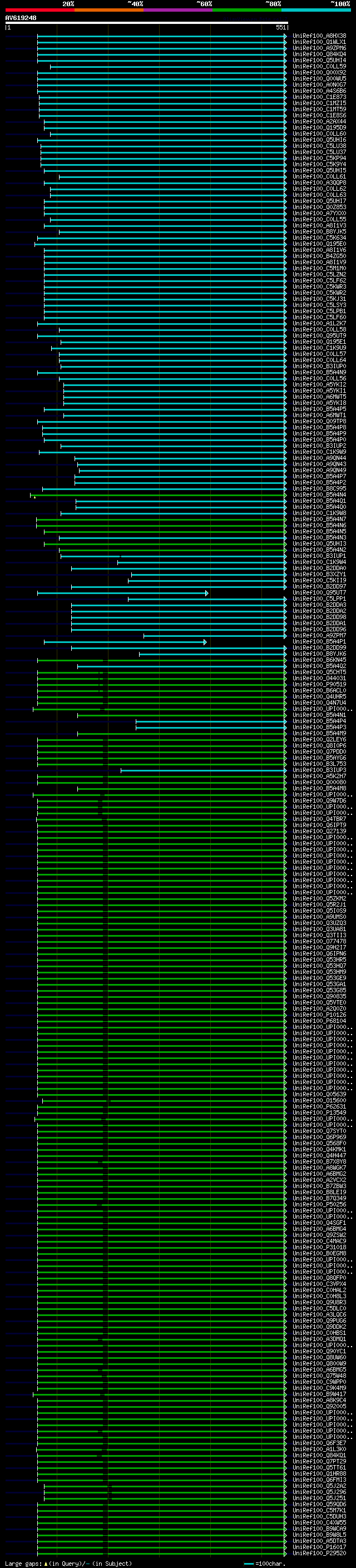The image size is (356, 1568).
Task: Select the UniRef100_B6KN45 label
Action: 319,660
